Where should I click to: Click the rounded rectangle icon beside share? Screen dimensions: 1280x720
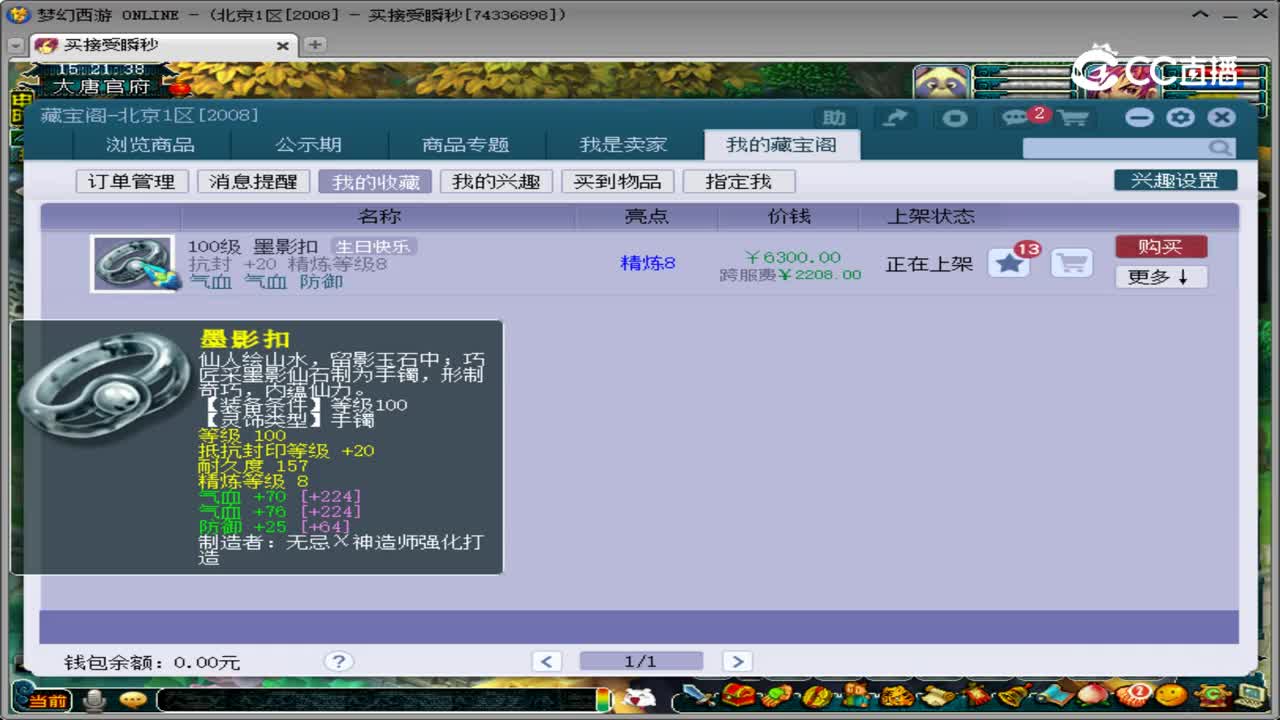click(955, 118)
